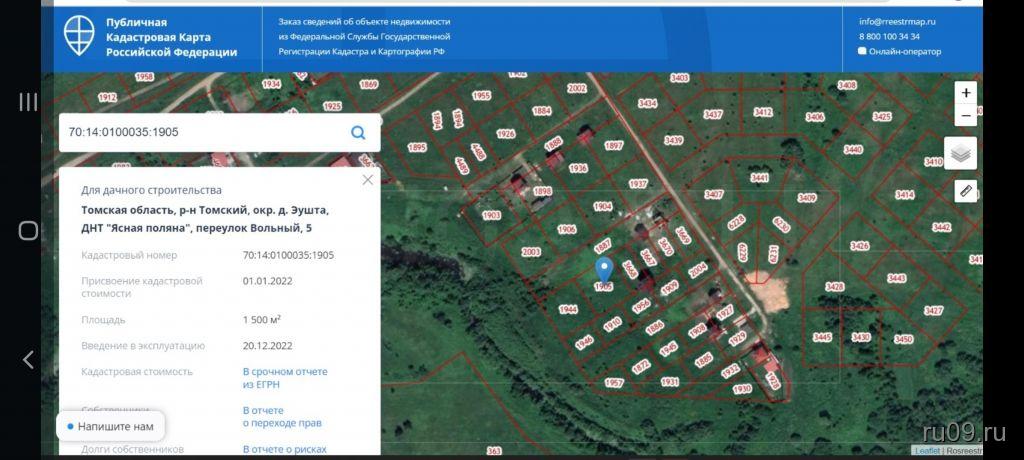The image size is (1024, 460).
Task: Click the globe logo in the header
Action: 80,36
